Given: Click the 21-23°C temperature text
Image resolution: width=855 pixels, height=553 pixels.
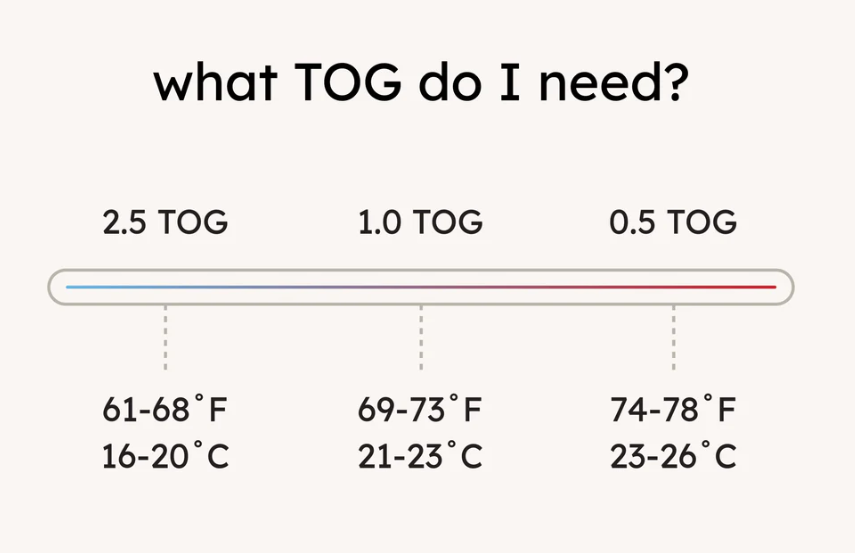Looking at the screenshot, I should coord(420,456).
